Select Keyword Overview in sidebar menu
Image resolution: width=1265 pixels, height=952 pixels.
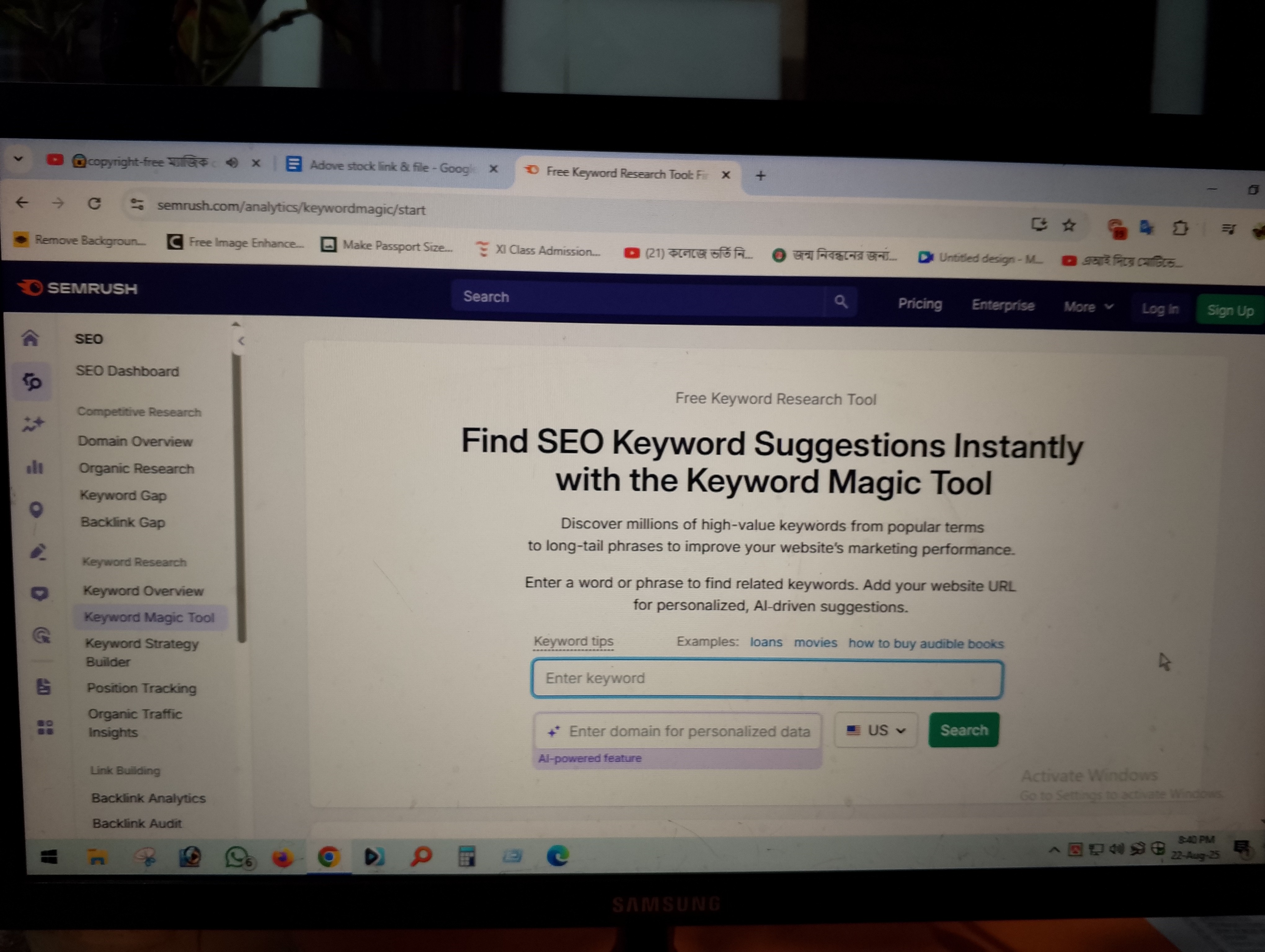click(144, 591)
